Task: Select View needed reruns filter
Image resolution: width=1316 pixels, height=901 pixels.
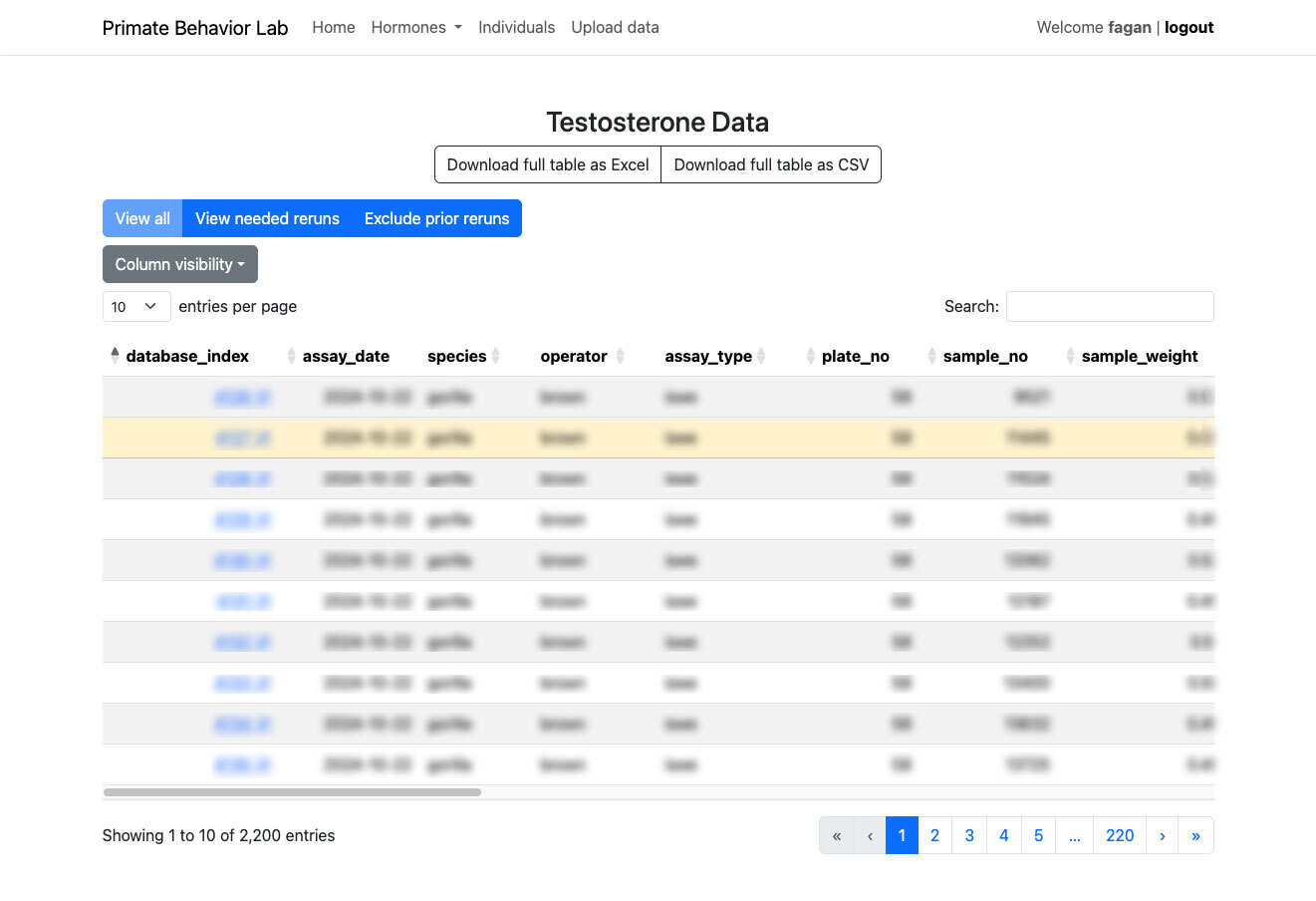Action: tap(267, 218)
